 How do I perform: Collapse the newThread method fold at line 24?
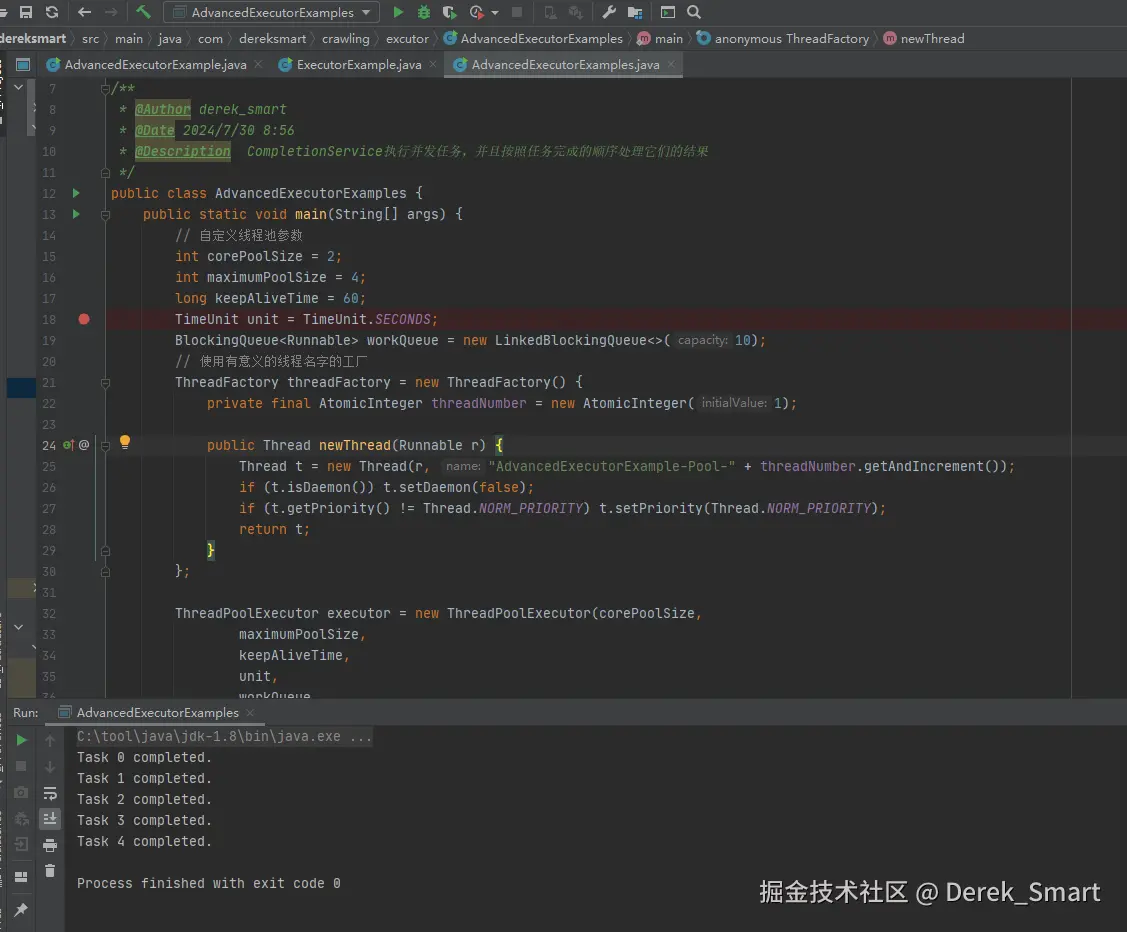coord(104,445)
